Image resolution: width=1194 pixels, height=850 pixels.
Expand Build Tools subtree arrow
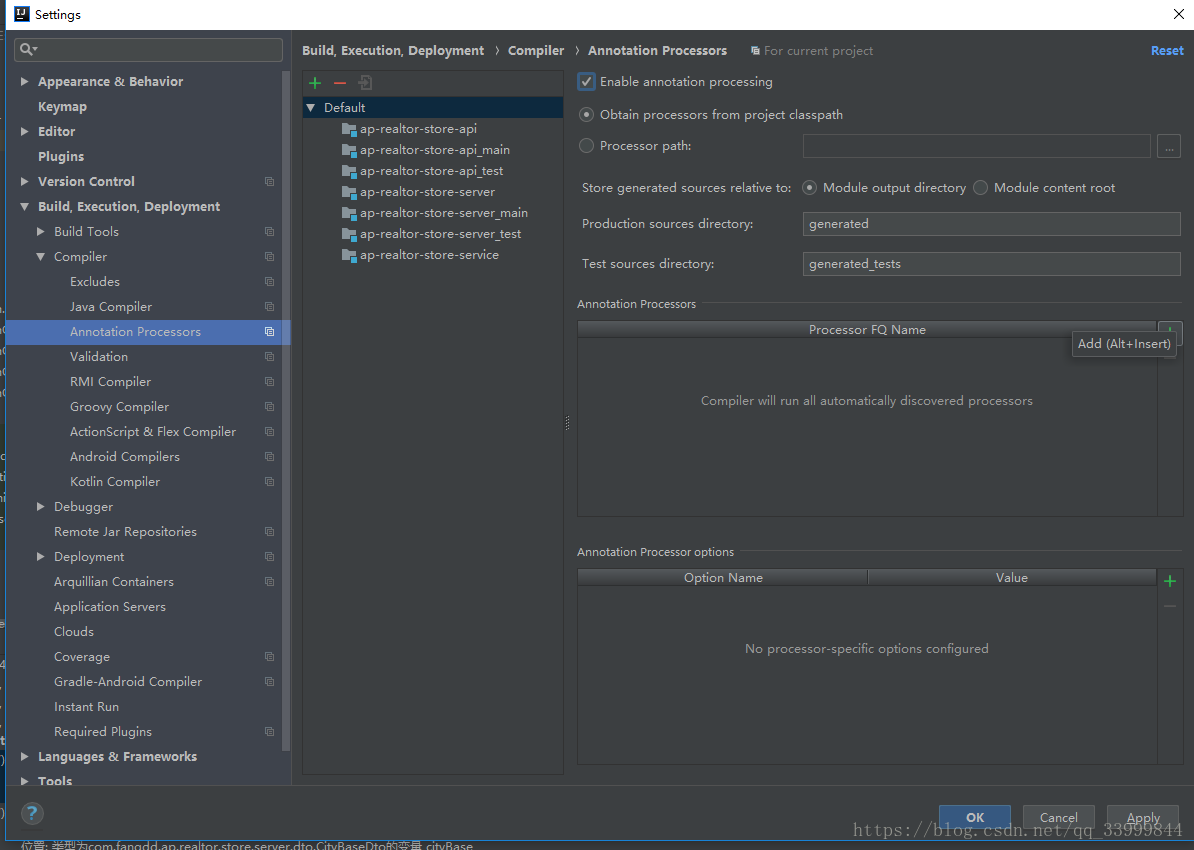[40, 232]
